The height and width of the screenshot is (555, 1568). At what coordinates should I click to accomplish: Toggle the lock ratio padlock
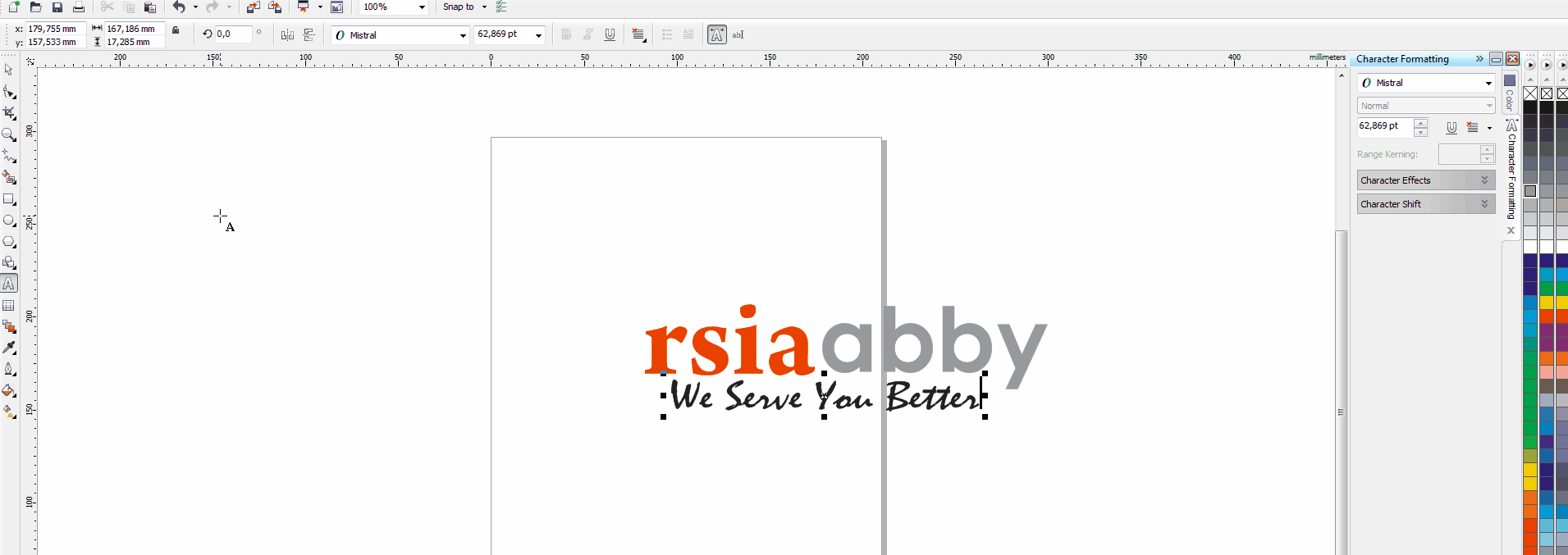tap(176, 30)
